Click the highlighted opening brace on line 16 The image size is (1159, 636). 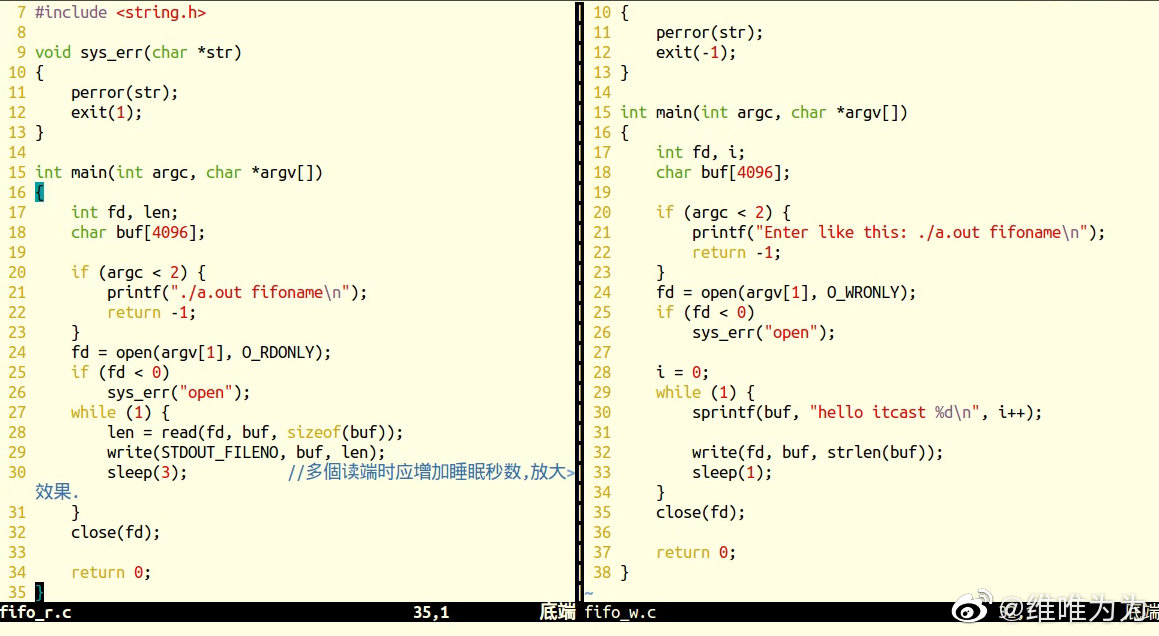pyautogui.click(x=39, y=192)
